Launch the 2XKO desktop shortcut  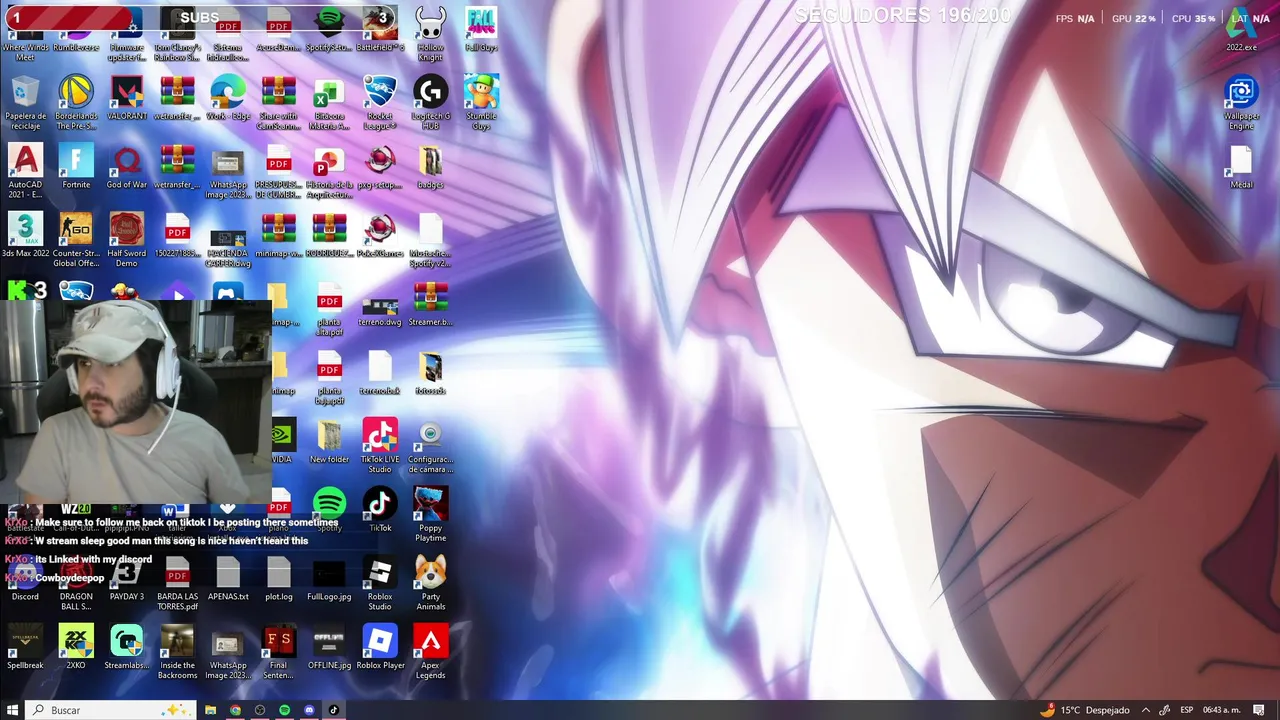tap(76, 648)
